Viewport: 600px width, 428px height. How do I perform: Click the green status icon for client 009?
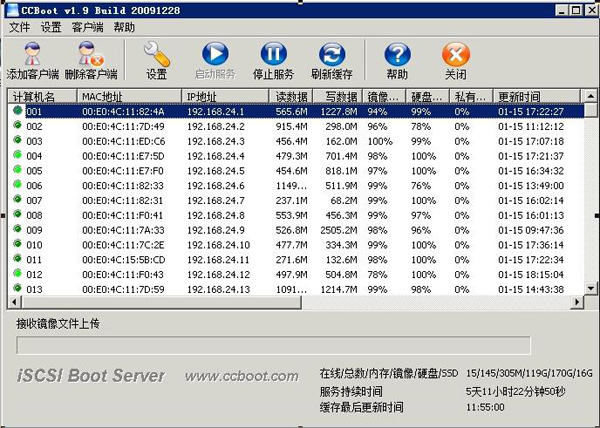(18, 229)
